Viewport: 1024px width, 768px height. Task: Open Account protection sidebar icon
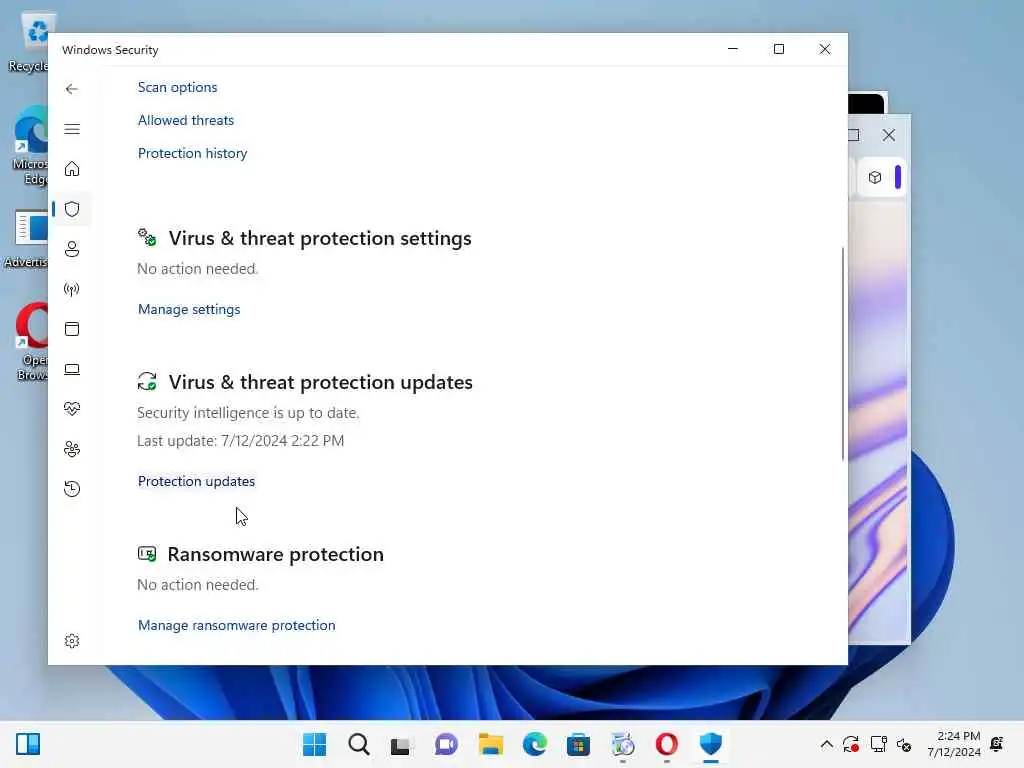[x=72, y=249]
